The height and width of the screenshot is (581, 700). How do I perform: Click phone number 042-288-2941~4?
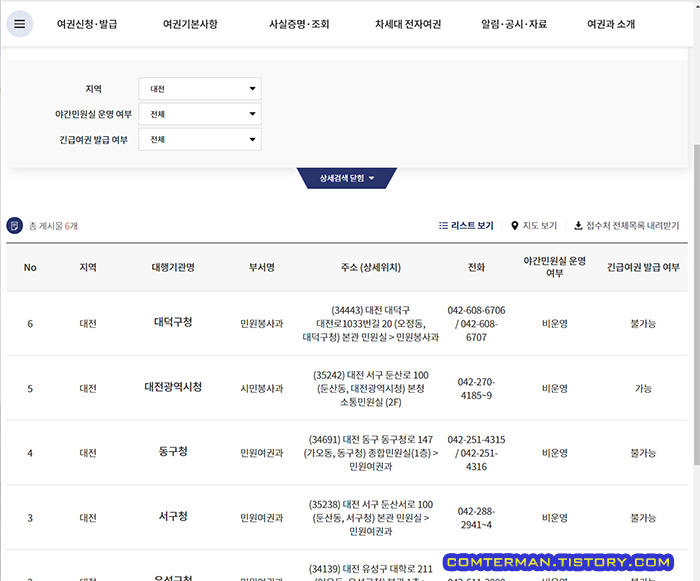tap(476, 518)
